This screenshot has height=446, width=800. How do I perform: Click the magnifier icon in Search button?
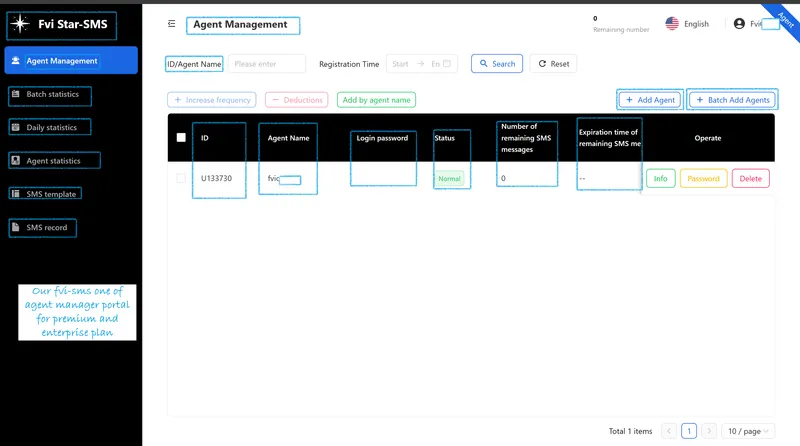[x=484, y=64]
